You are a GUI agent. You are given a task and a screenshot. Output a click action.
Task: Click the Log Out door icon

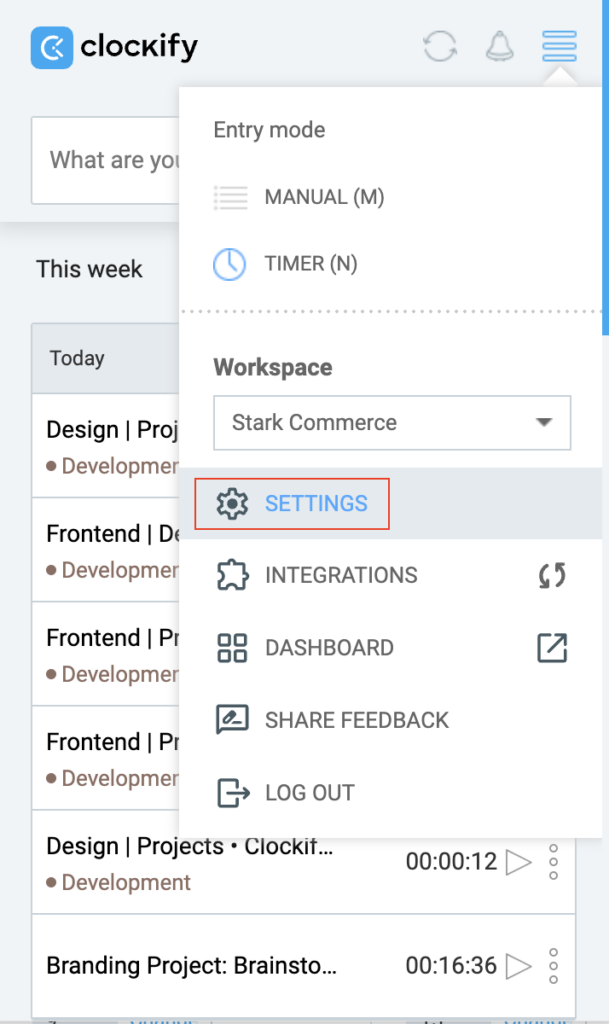[232, 793]
